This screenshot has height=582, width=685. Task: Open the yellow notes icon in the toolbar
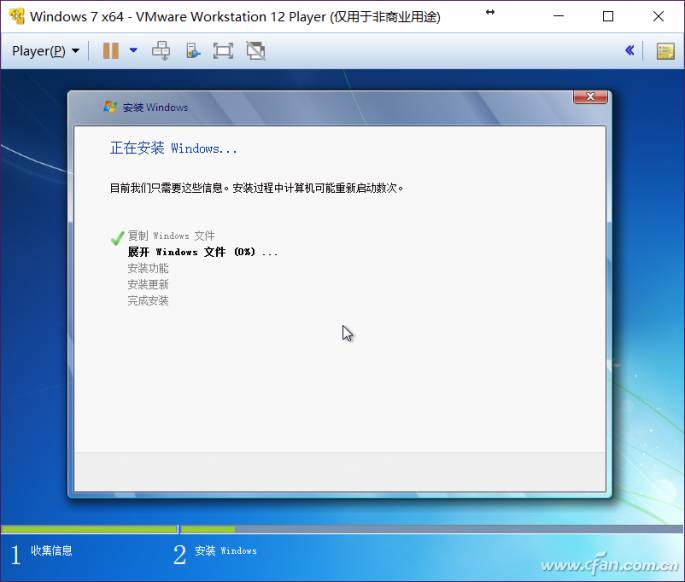[x=665, y=51]
